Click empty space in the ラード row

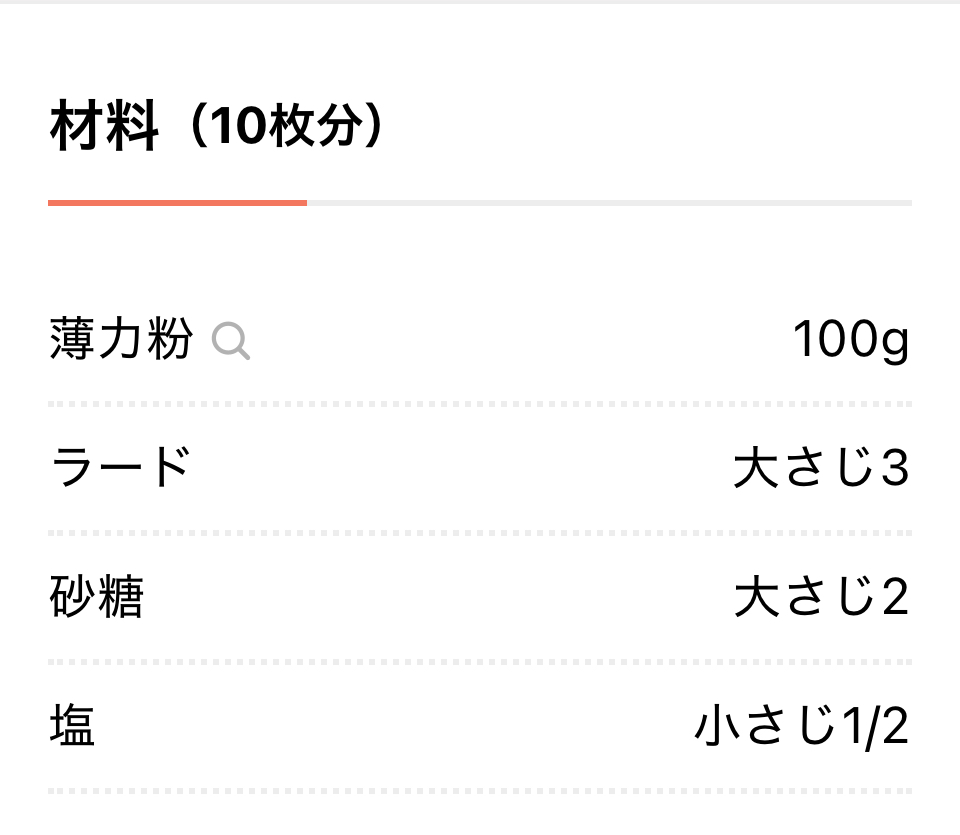tap(459, 467)
